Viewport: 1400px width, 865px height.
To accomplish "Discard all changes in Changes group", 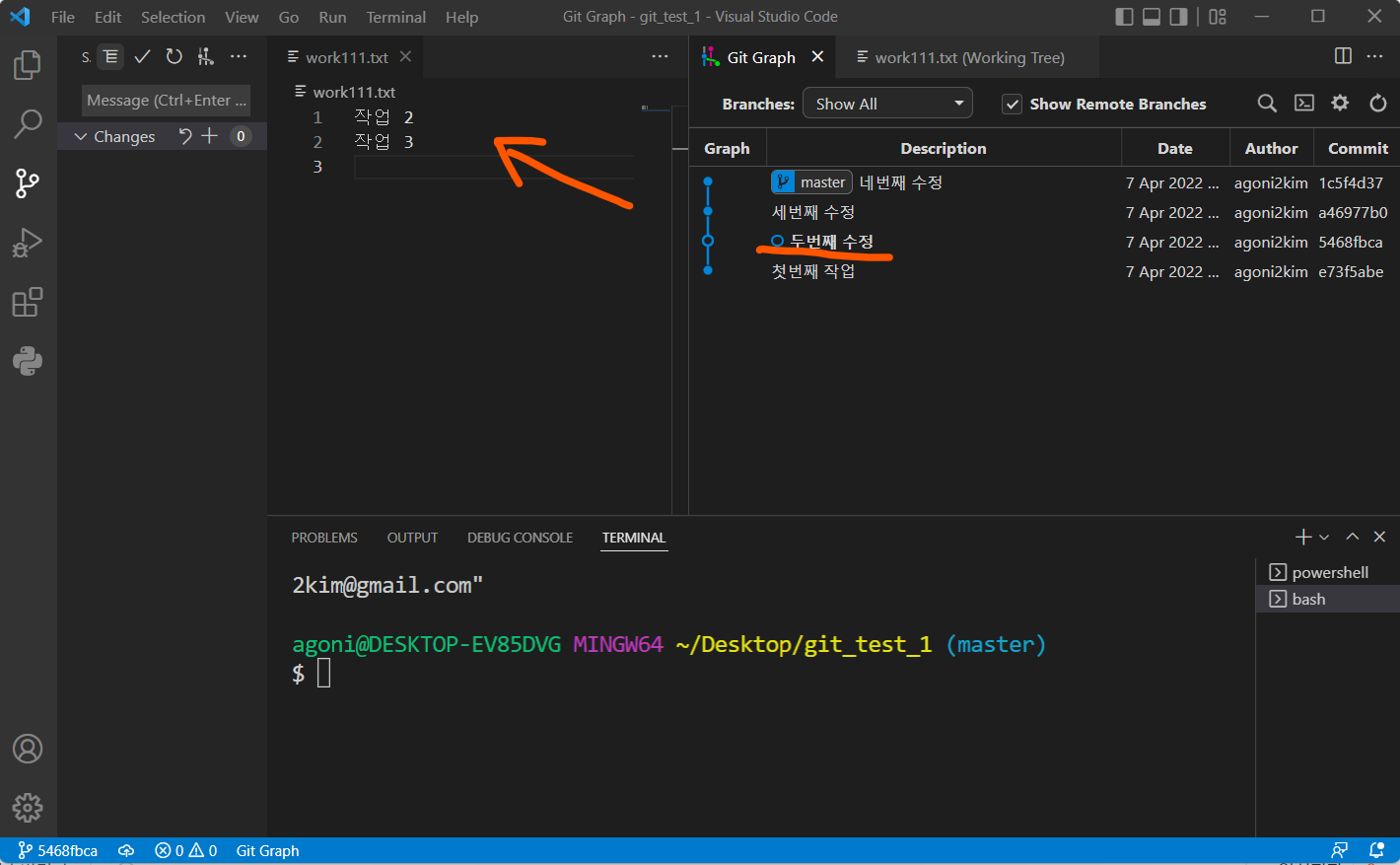I will click(184, 136).
